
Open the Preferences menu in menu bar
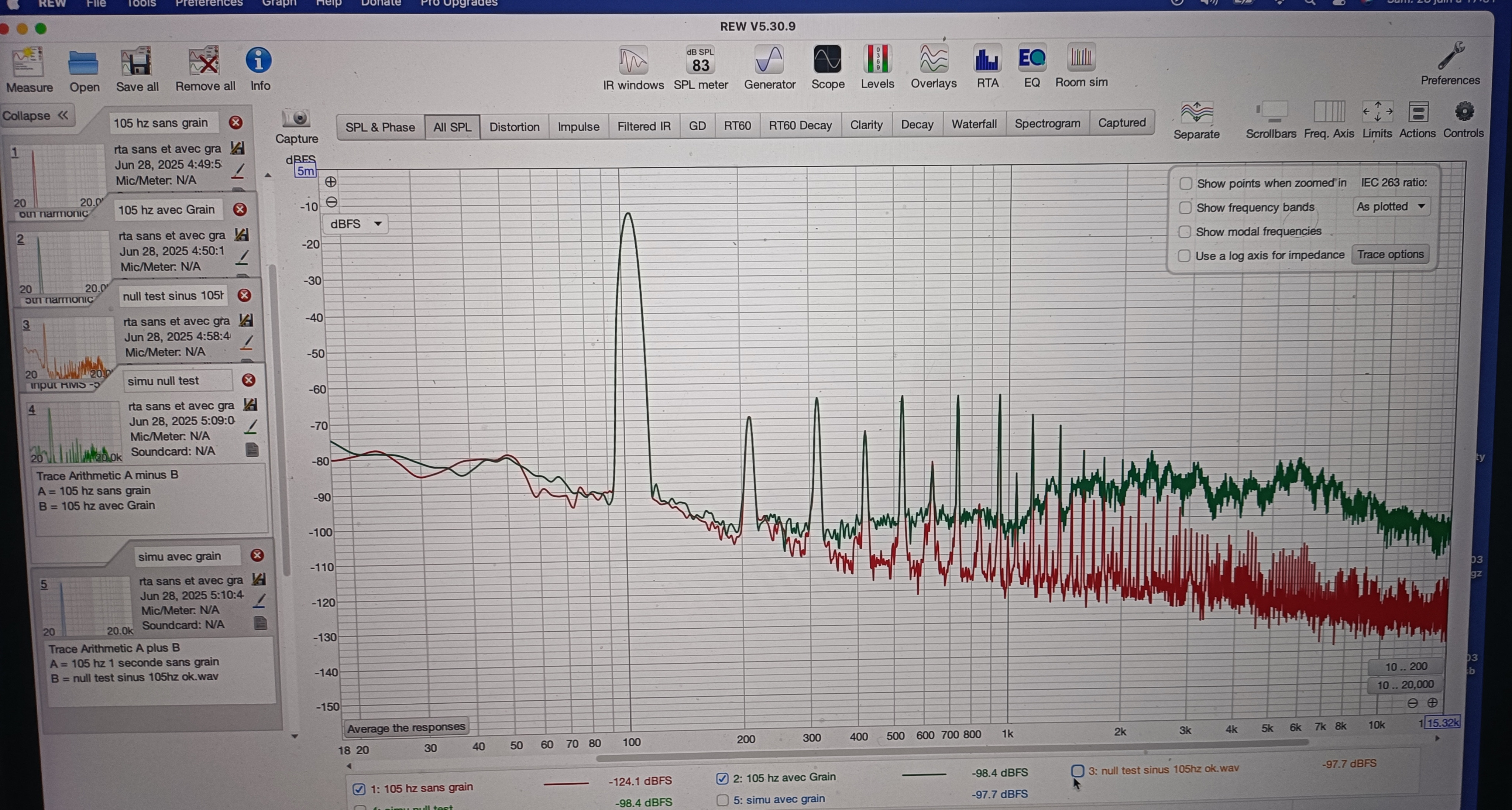(208, 4)
